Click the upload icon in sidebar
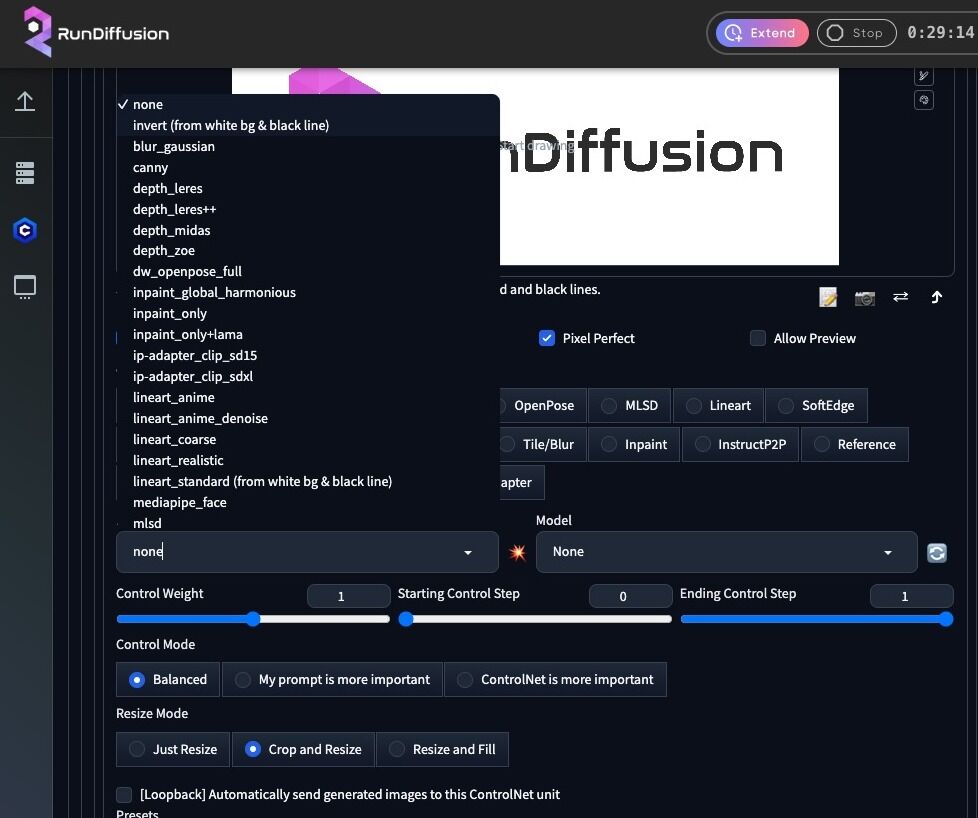978x818 pixels. point(25,102)
